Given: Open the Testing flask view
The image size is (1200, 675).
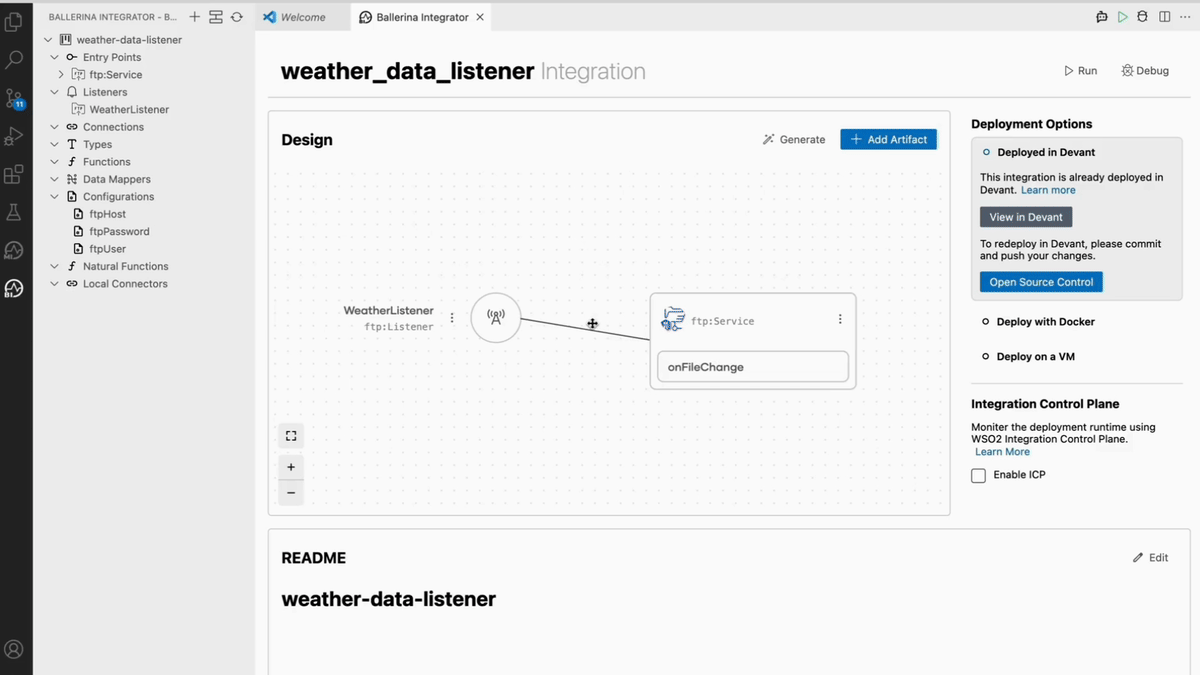Looking at the screenshot, I should tap(14, 212).
